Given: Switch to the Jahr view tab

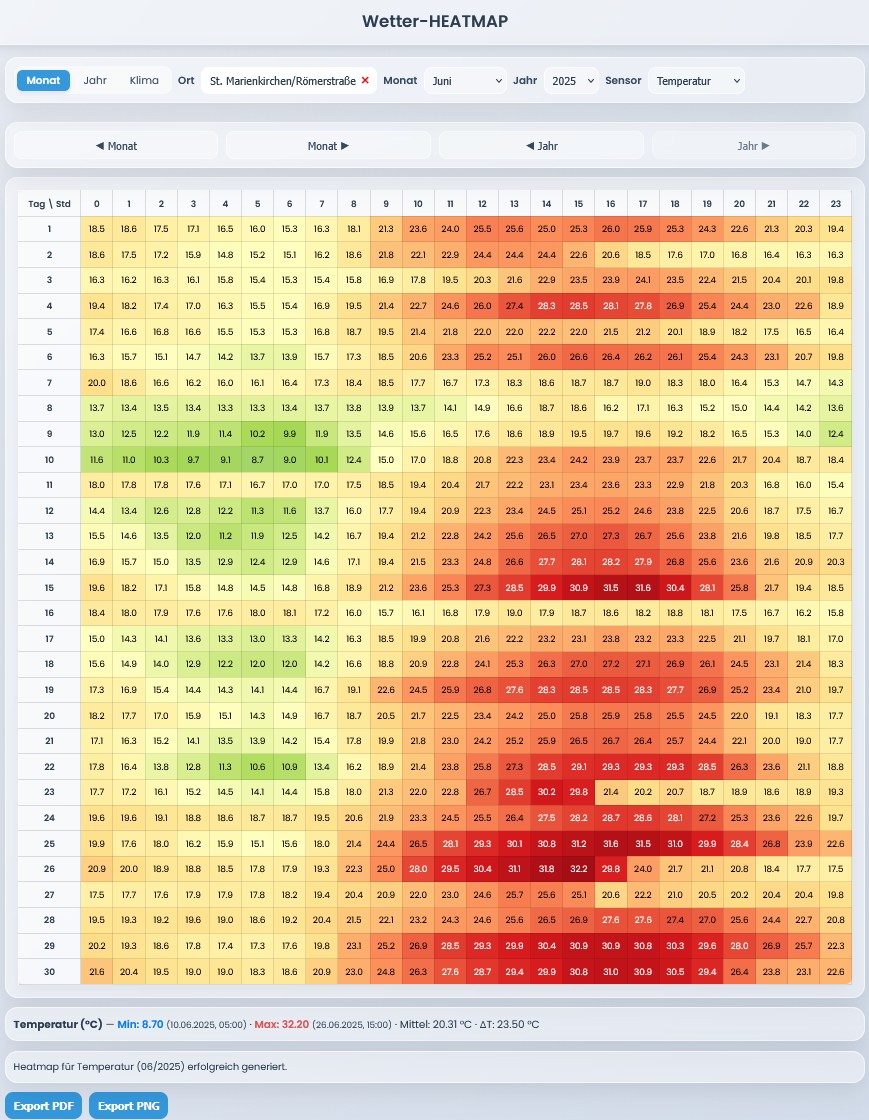Looking at the screenshot, I should [x=95, y=80].
